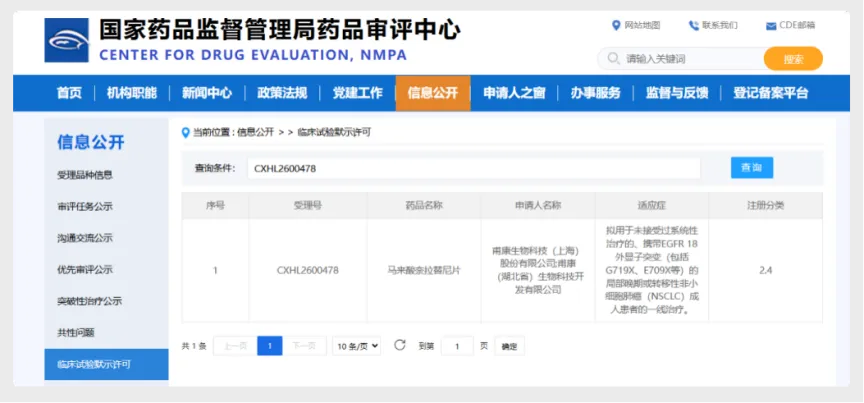Open the 登记备案平台 menu

(770, 93)
